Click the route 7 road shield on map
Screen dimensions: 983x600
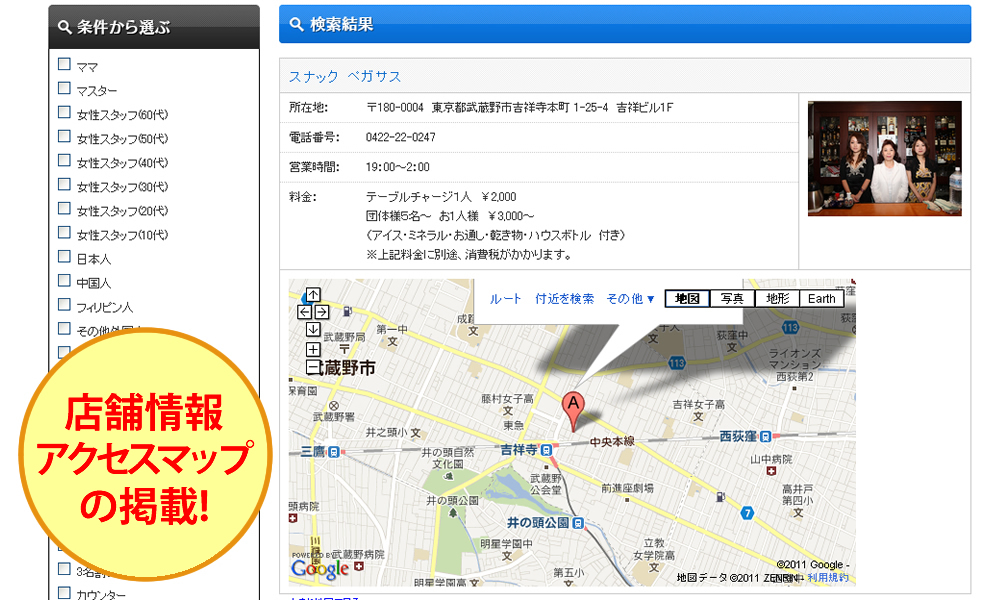tap(747, 513)
